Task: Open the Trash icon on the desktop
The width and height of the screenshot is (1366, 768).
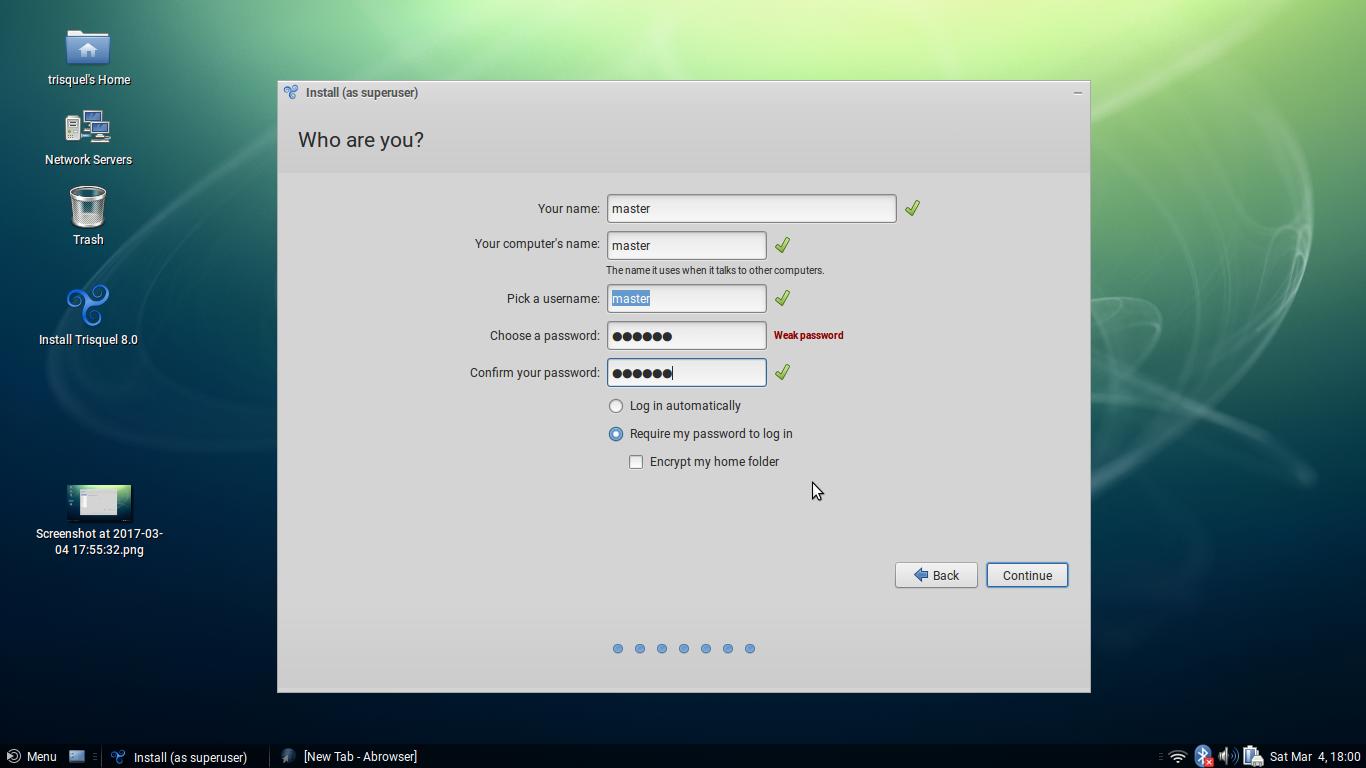Action: [x=88, y=208]
